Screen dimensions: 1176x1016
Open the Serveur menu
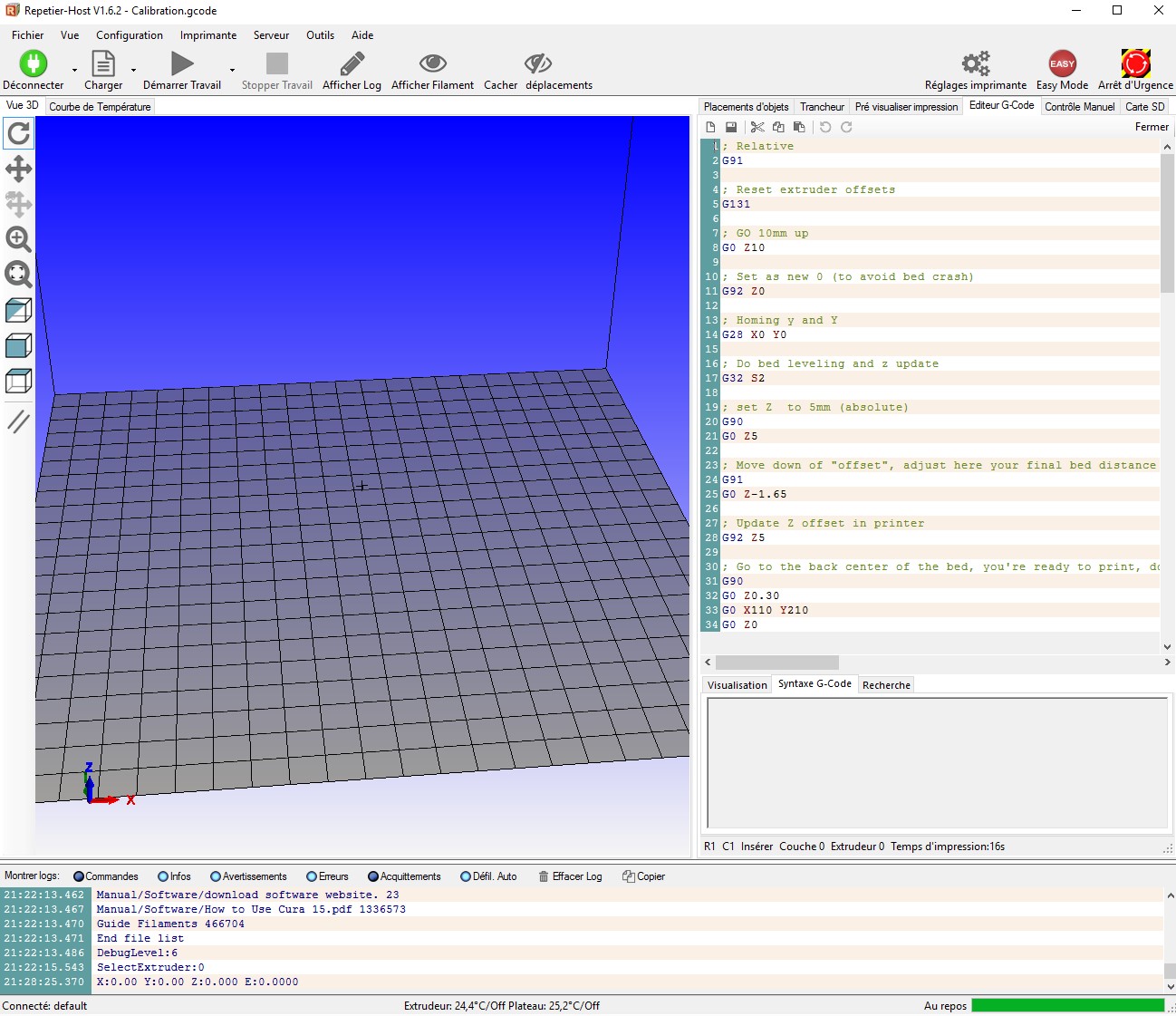tap(271, 35)
